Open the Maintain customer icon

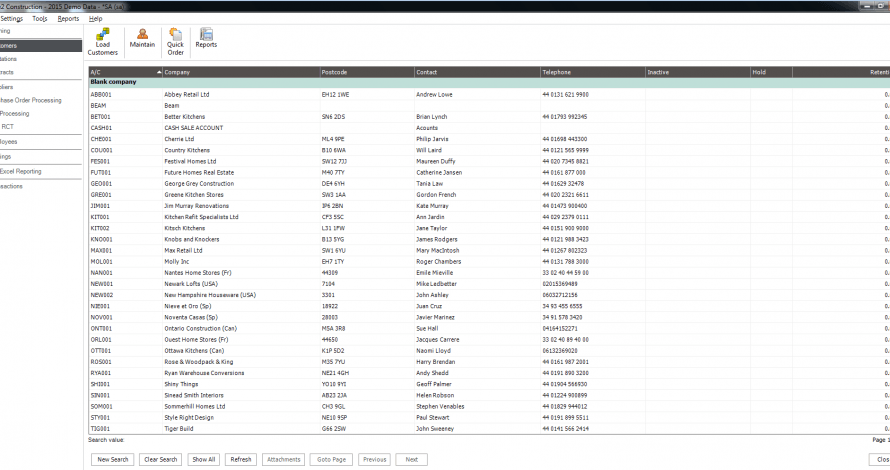pyautogui.click(x=142, y=39)
